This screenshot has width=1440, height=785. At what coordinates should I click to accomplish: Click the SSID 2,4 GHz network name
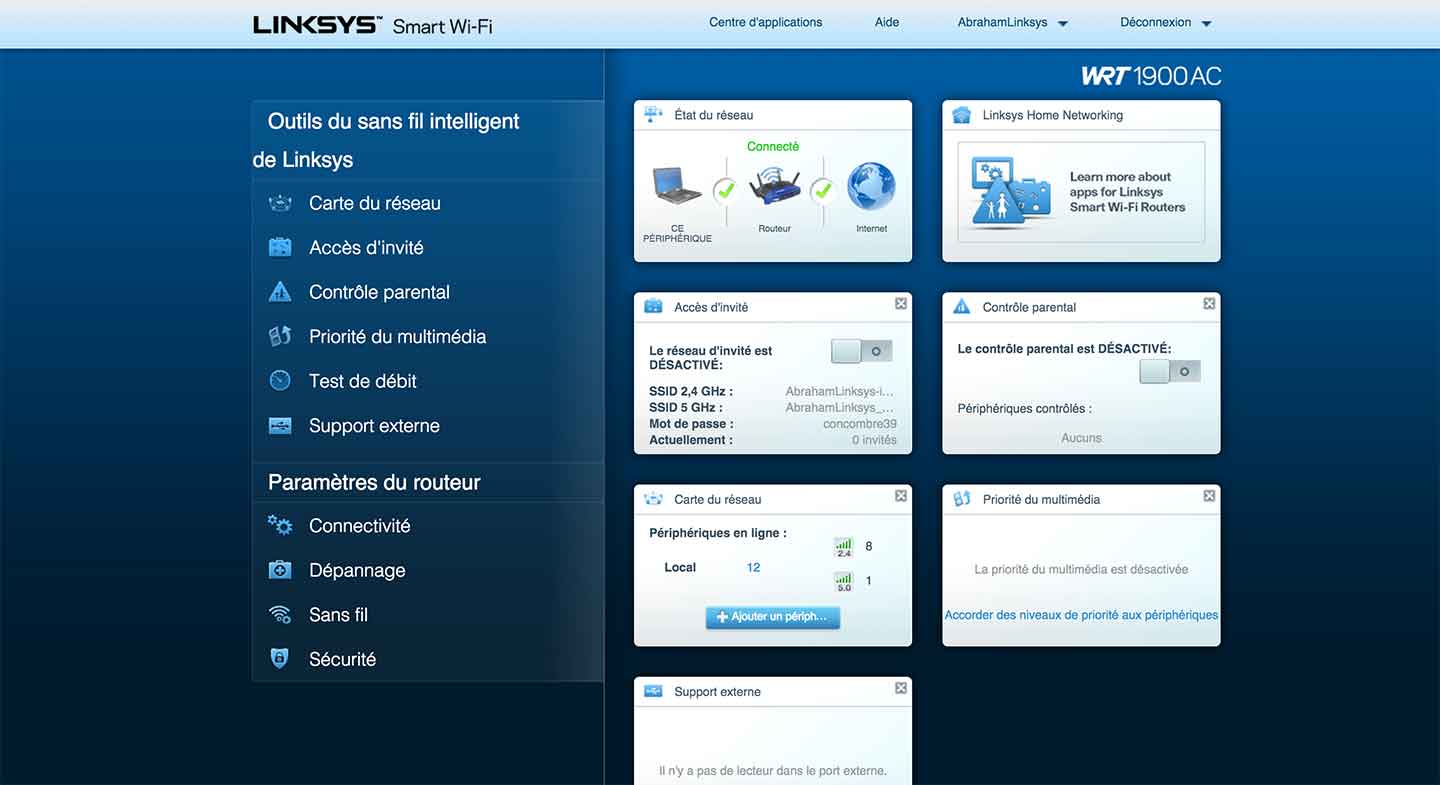pos(840,392)
